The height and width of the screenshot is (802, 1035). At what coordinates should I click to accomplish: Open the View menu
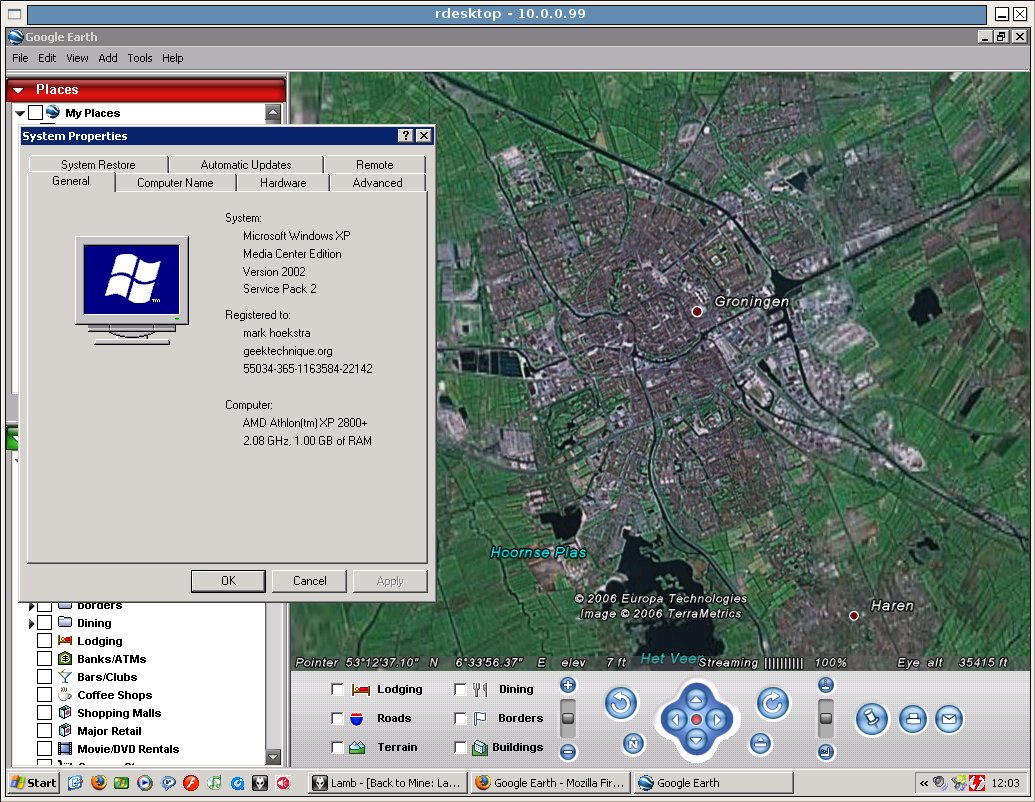(x=77, y=58)
